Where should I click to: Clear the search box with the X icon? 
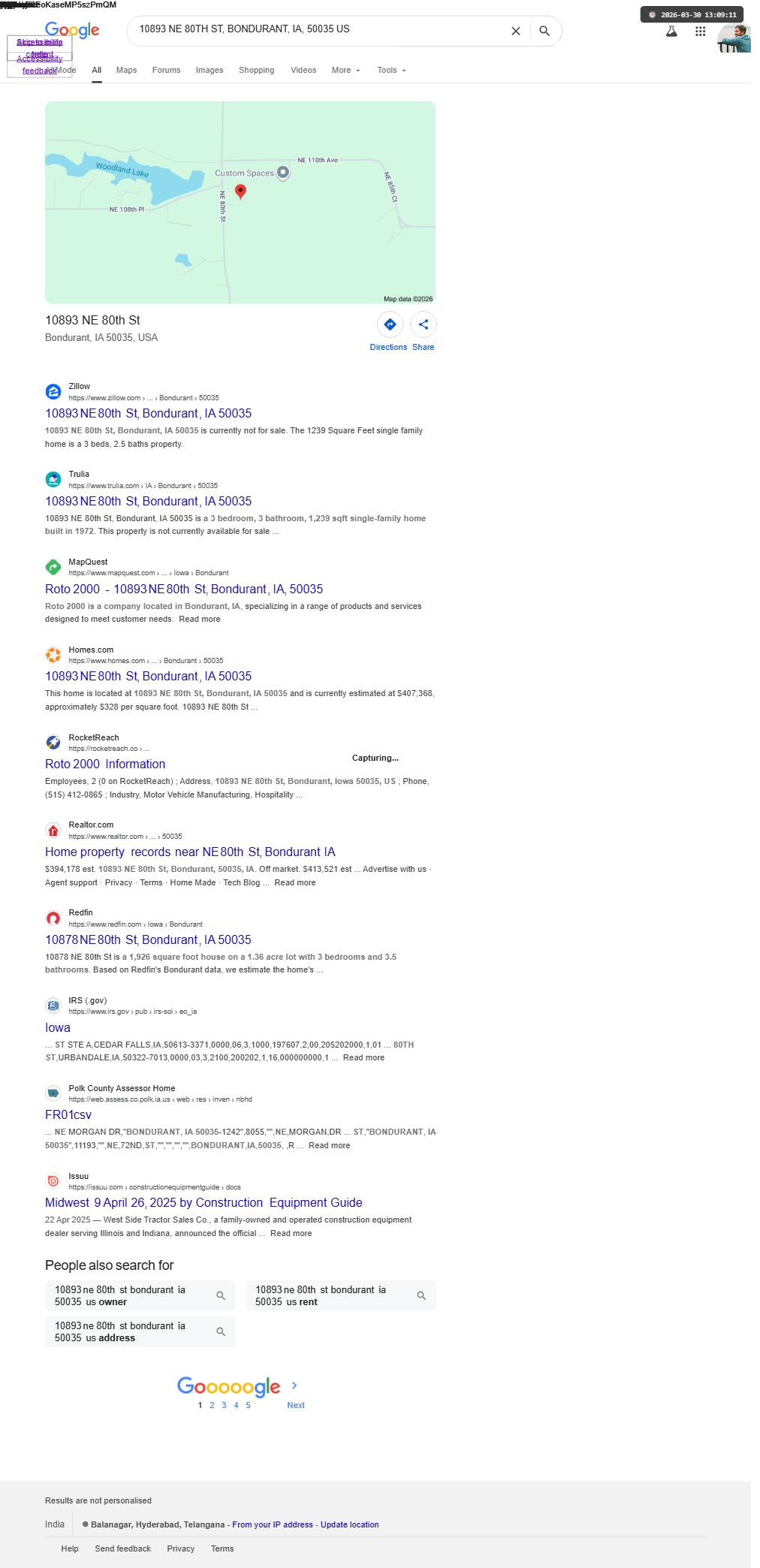coord(515,31)
